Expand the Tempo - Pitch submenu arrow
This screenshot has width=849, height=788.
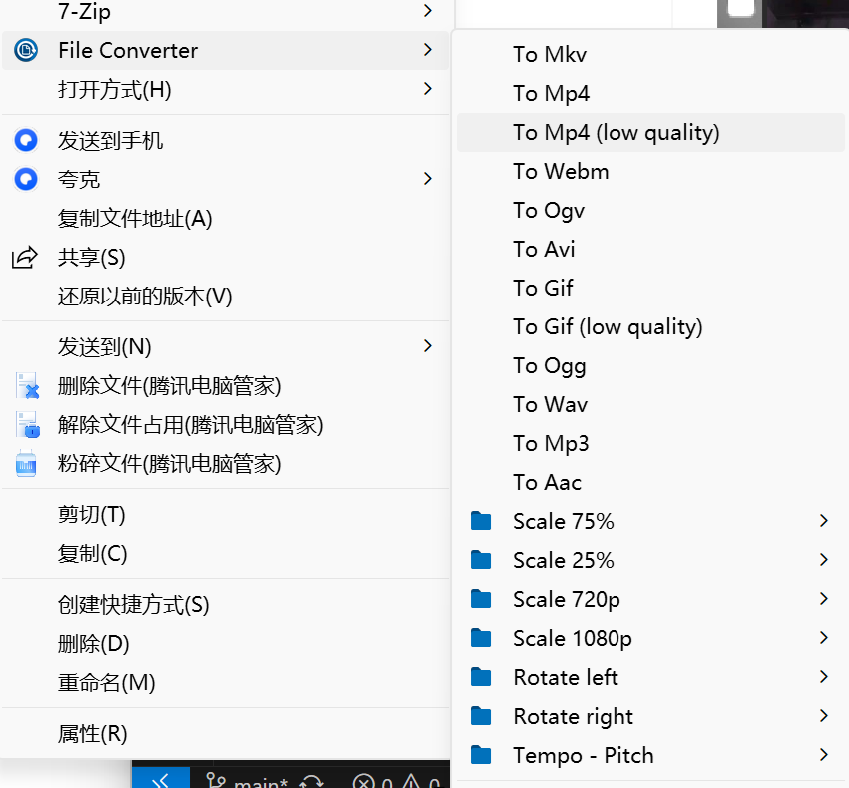(x=823, y=755)
